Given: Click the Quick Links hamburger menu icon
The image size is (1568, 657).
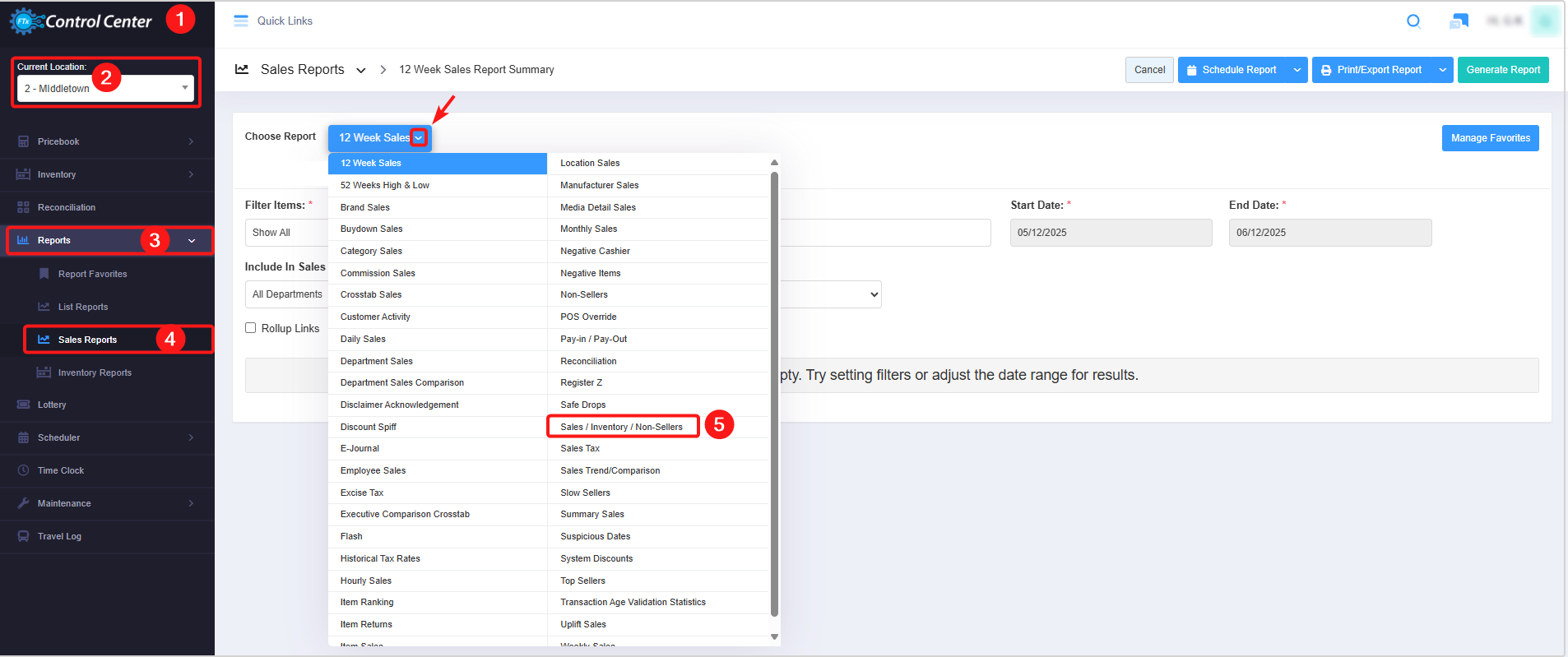Looking at the screenshot, I should click(241, 21).
